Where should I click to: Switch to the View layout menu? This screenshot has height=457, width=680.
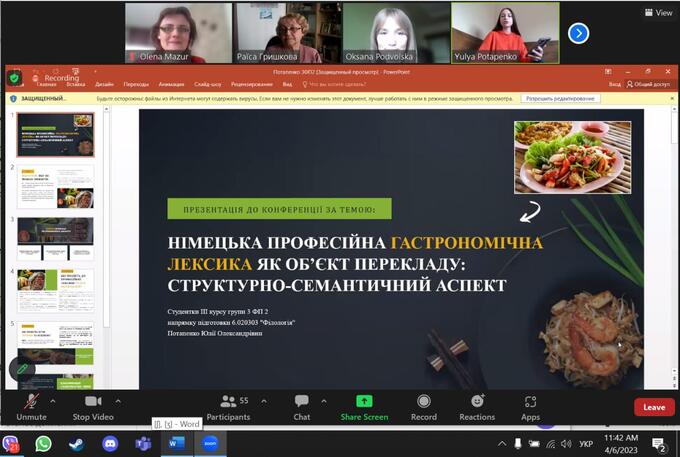(x=657, y=13)
